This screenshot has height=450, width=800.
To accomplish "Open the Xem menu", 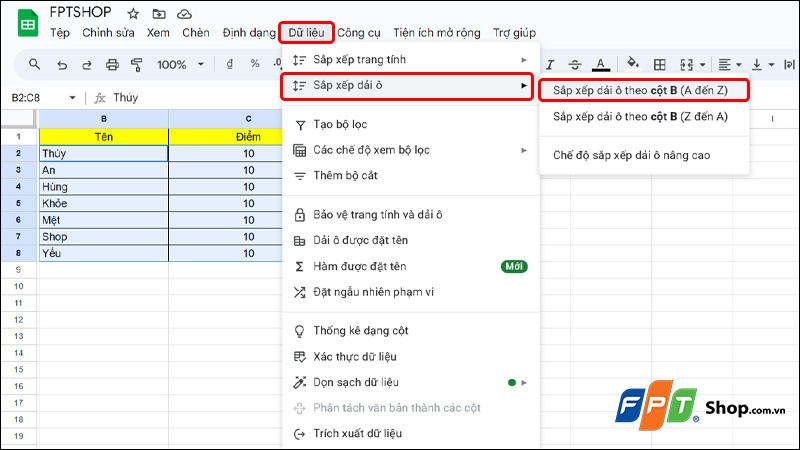I will (x=158, y=33).
